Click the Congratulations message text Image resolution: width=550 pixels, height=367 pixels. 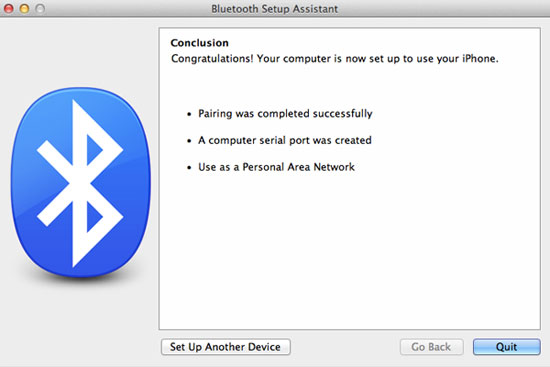pos(335,59)
